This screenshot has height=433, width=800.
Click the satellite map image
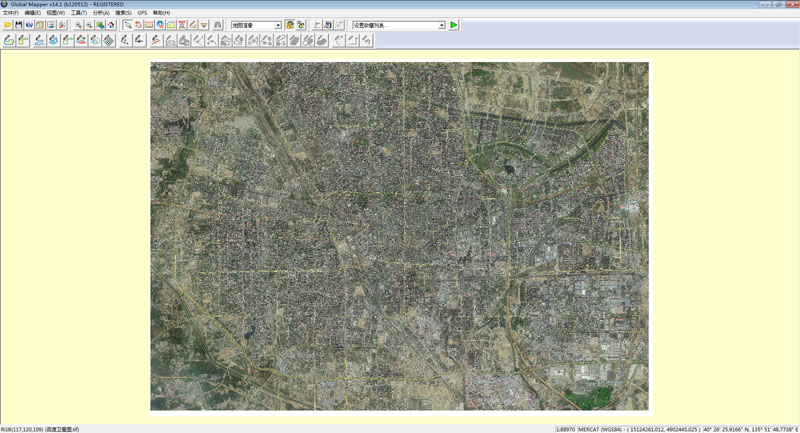pyautogui.click(x=399, y=236)
